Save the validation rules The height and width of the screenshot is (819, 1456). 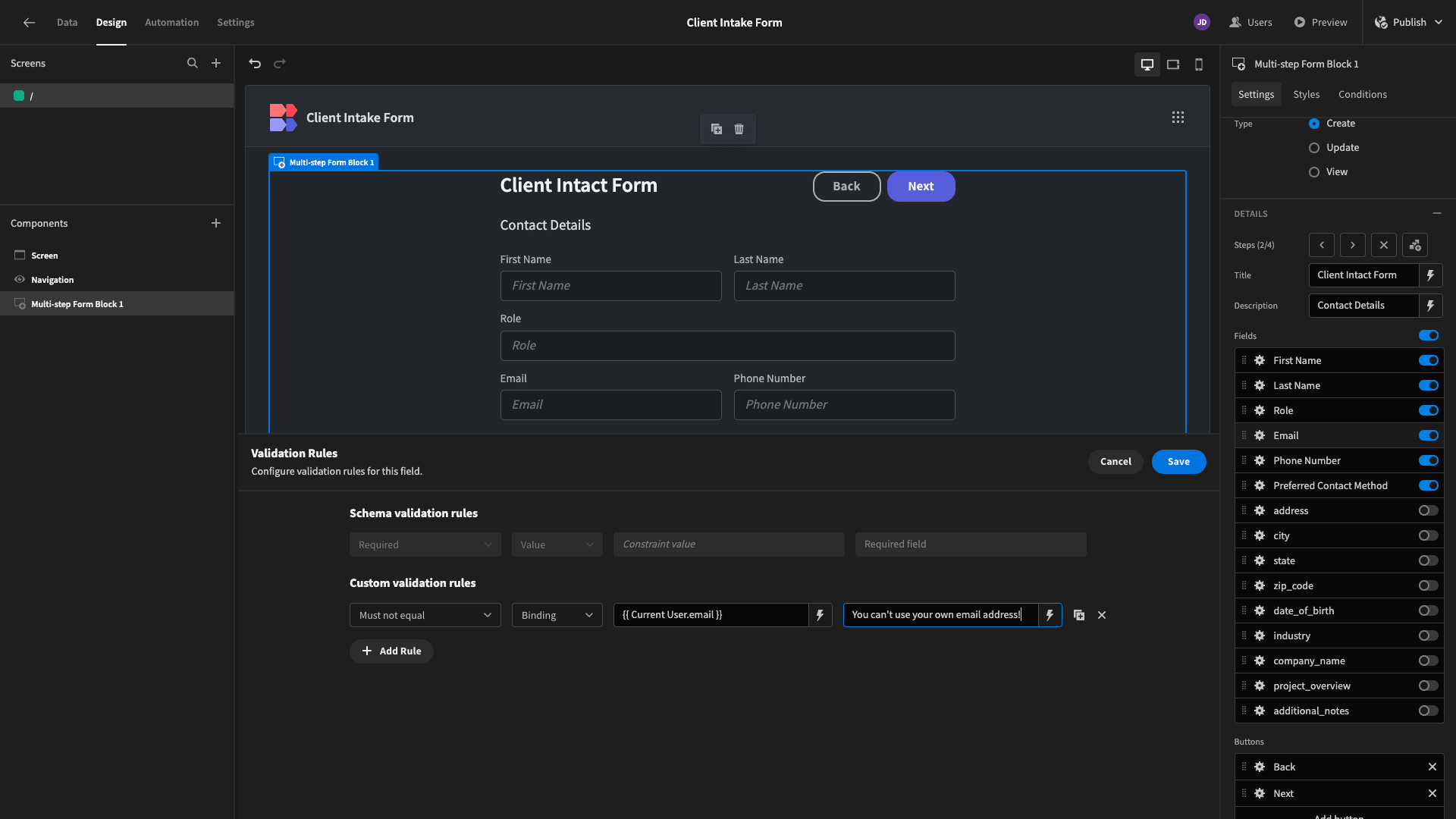pyautogui.click(x=1179, y=462)
